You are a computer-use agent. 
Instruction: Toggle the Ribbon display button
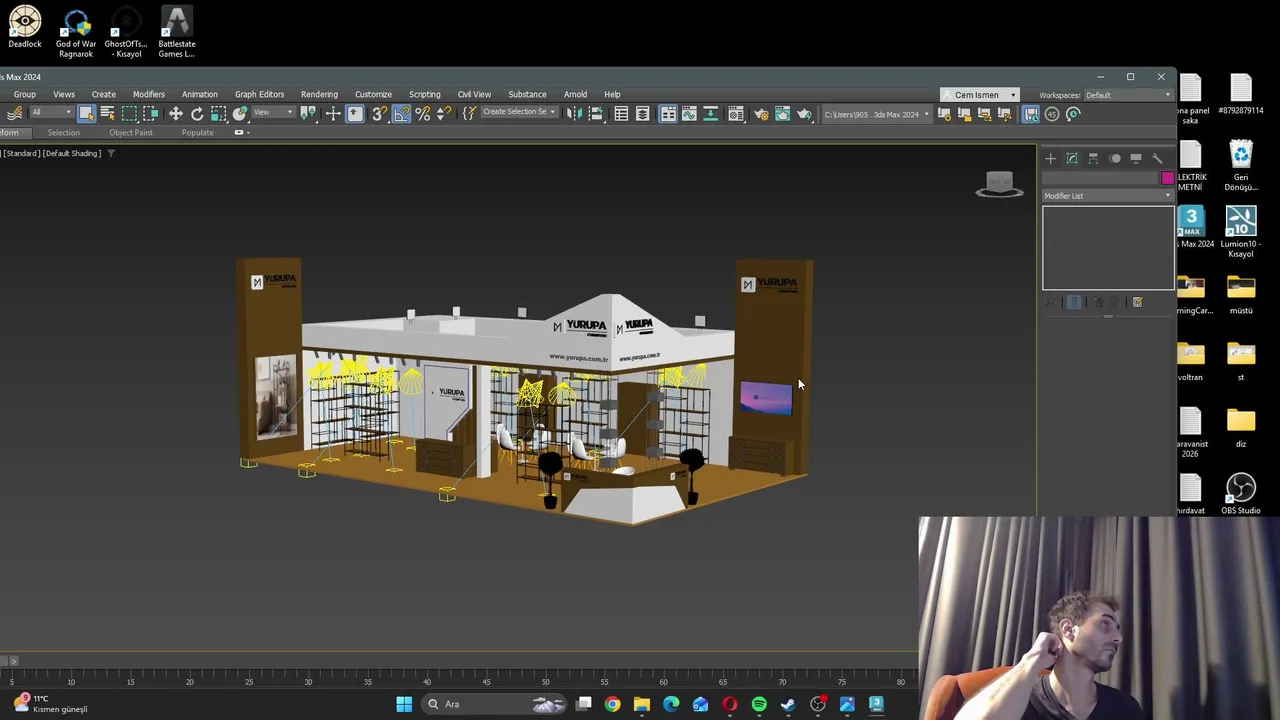click(668, 114)
